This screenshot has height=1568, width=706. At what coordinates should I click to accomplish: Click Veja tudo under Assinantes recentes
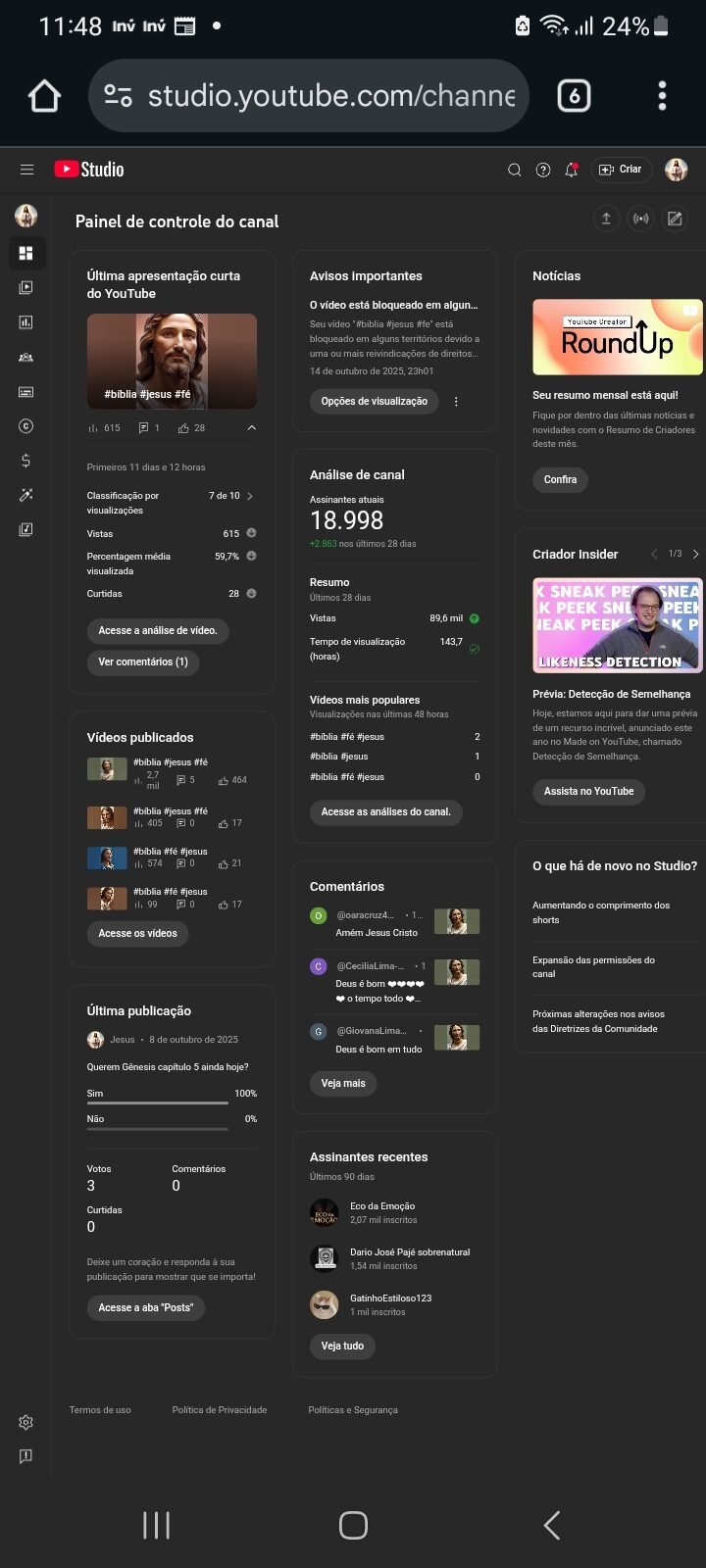tap(342, 1346)
